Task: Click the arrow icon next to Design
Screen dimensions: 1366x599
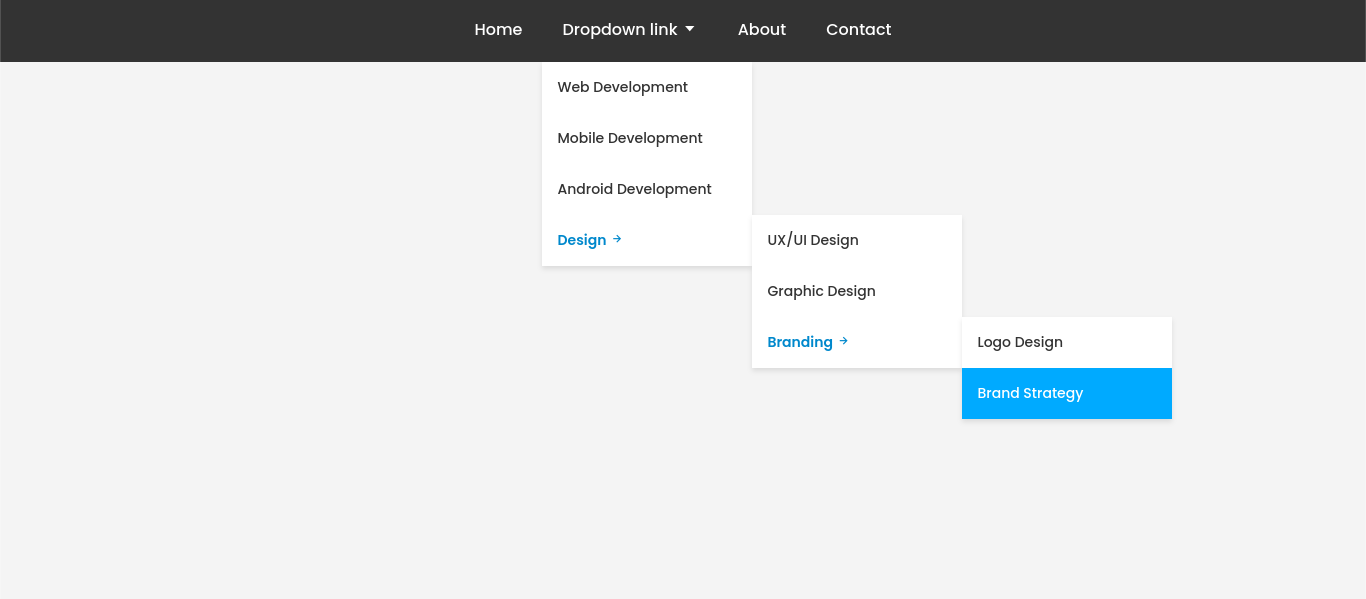Action: pyautogui.click(x=616, y=239)
